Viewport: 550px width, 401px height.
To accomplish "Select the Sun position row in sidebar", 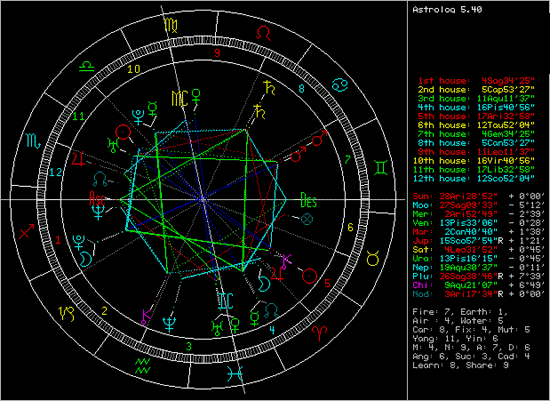I will (x=479, y=196).
